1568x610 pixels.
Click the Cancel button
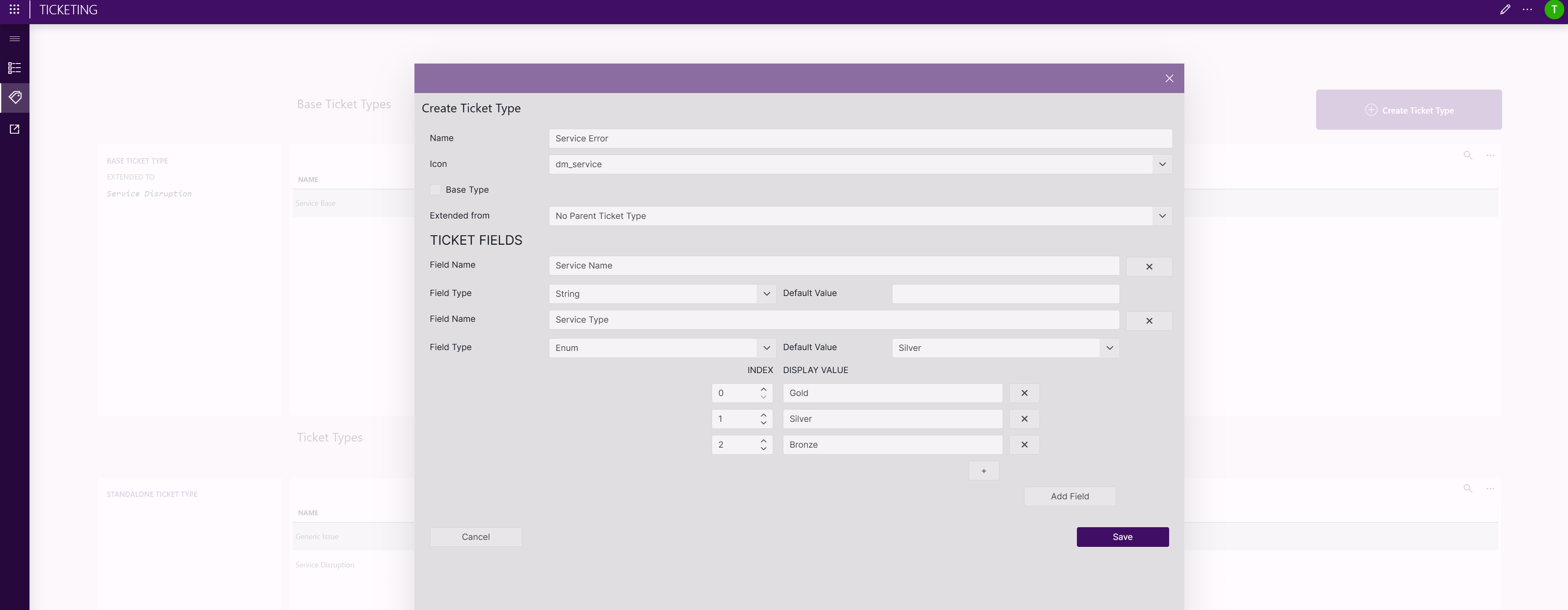[476, 537]
